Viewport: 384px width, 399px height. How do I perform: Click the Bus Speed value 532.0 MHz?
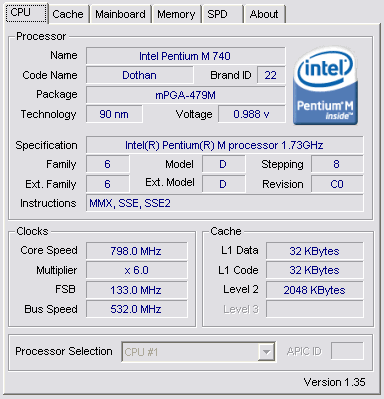pyautogui.click(x=137, y=309)
